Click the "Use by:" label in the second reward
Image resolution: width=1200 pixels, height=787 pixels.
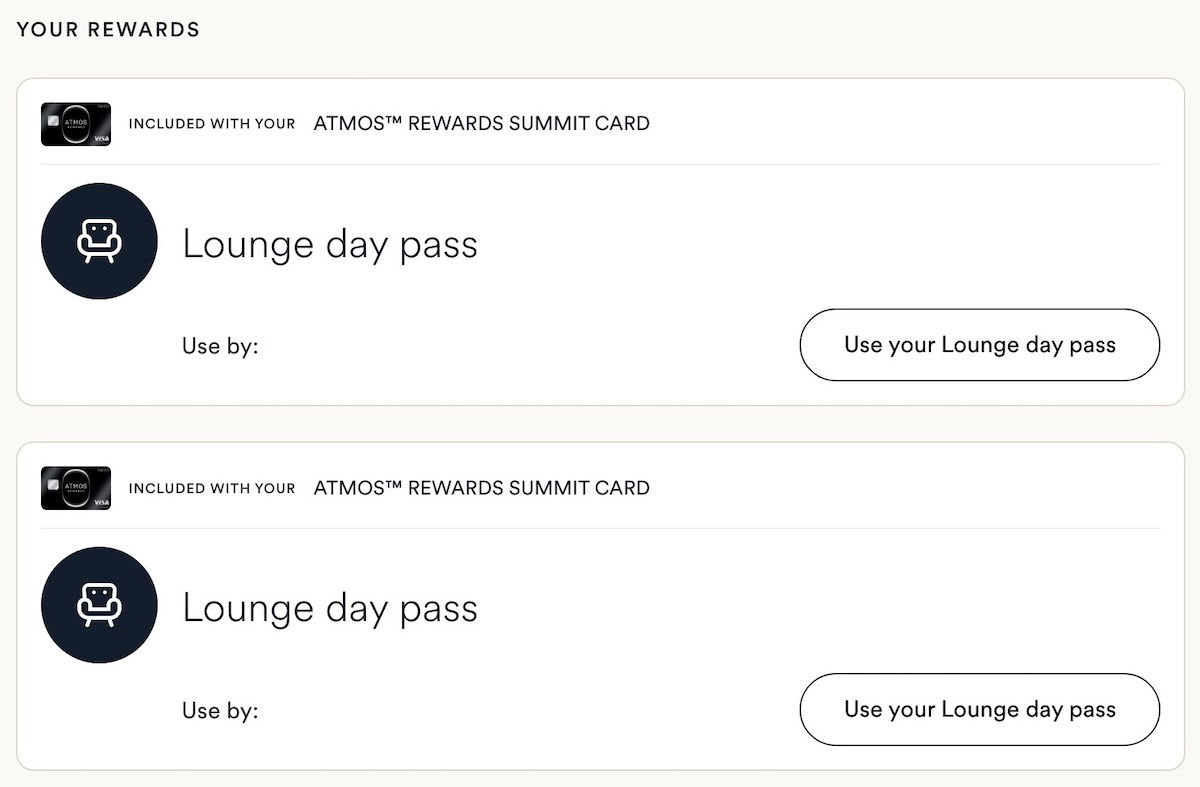pos(220,711)
